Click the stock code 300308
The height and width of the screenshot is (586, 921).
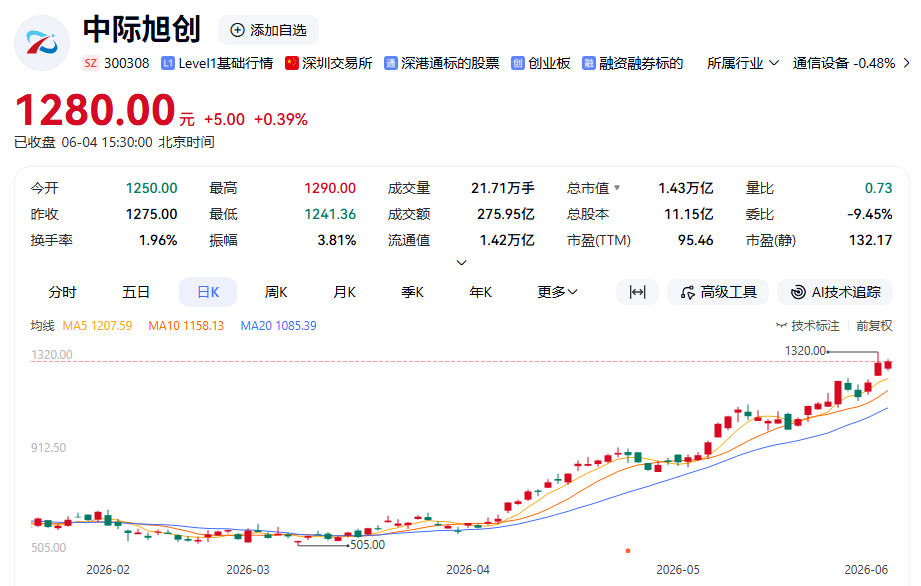click(127, 63)
